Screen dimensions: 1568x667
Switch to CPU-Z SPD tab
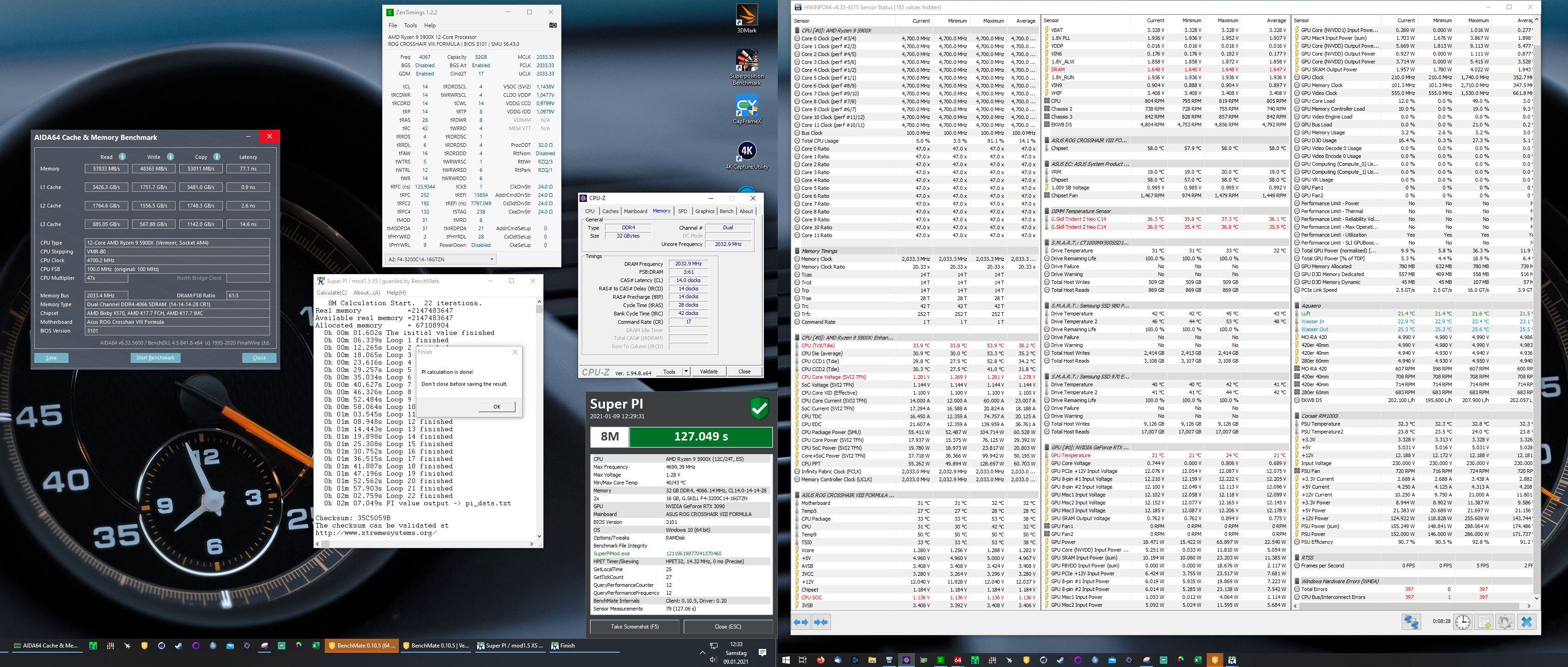(x=682, y=211)
